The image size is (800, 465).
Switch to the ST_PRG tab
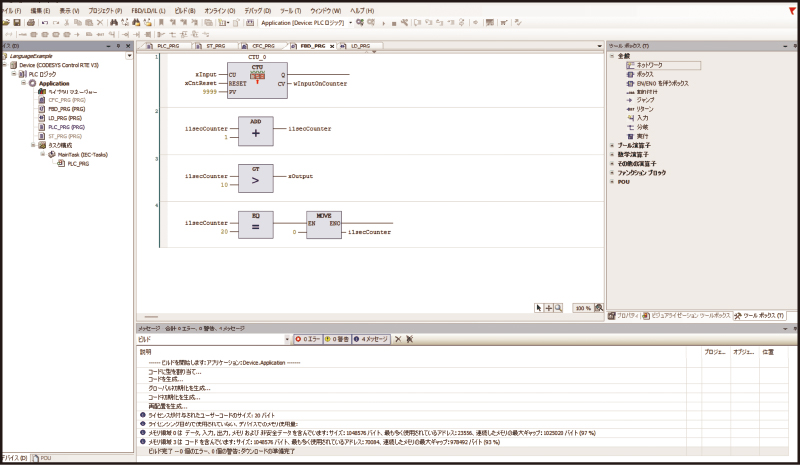click(x=213, y=46)
